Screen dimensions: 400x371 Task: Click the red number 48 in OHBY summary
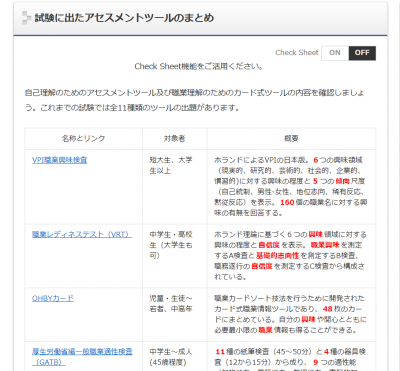327,309
